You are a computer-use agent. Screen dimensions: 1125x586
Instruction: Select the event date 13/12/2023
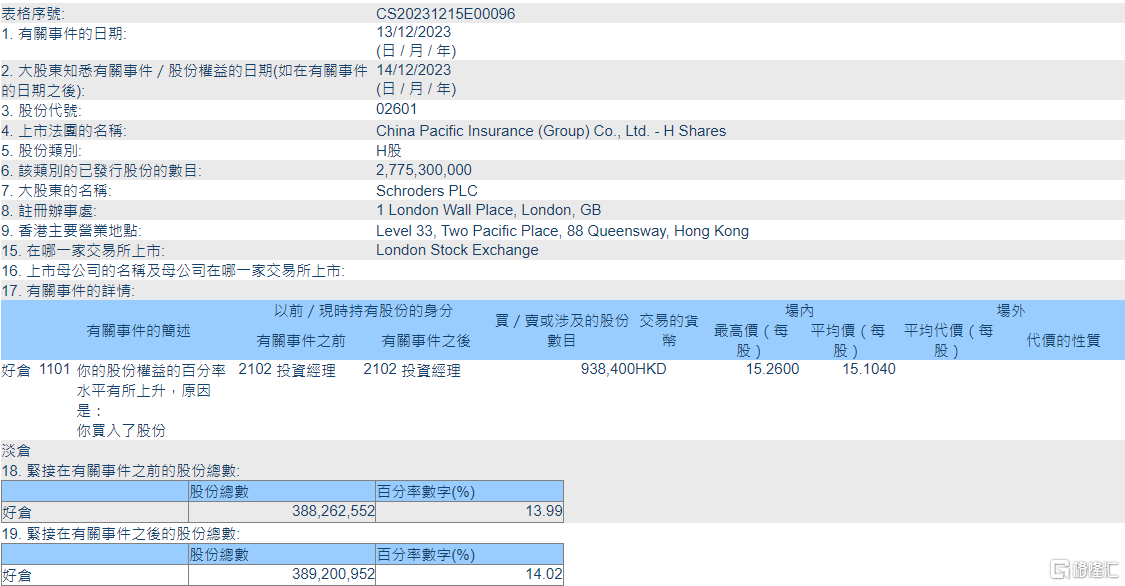coord(412,31)
